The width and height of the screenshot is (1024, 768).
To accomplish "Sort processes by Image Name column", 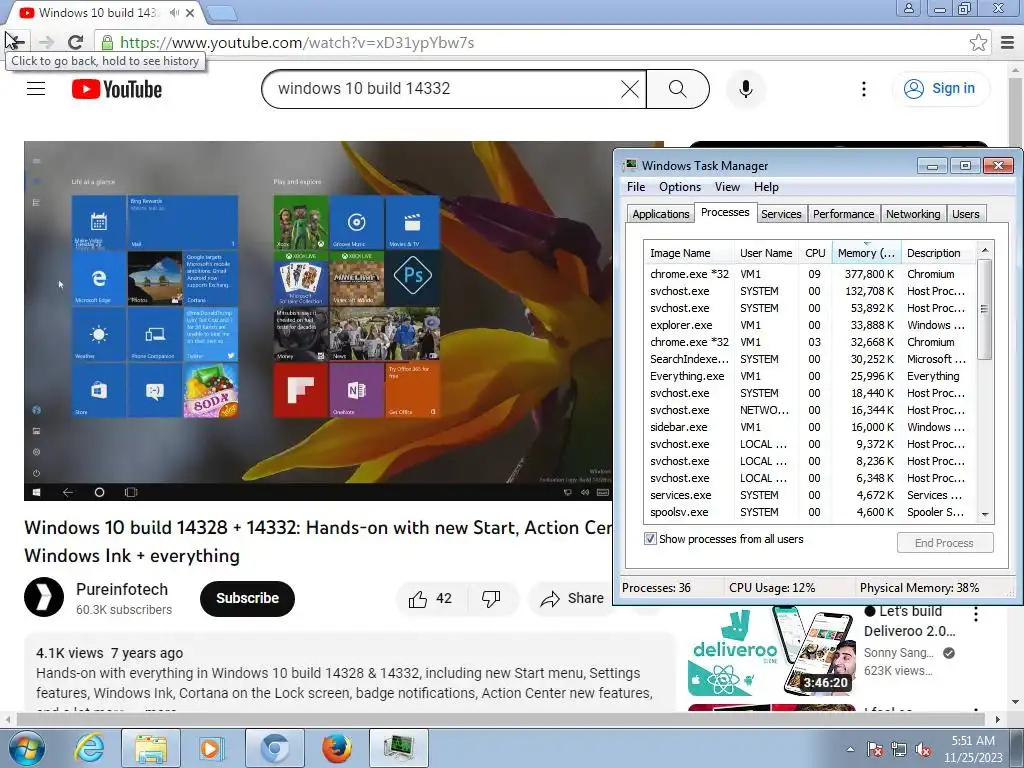I will click(688, 253).
